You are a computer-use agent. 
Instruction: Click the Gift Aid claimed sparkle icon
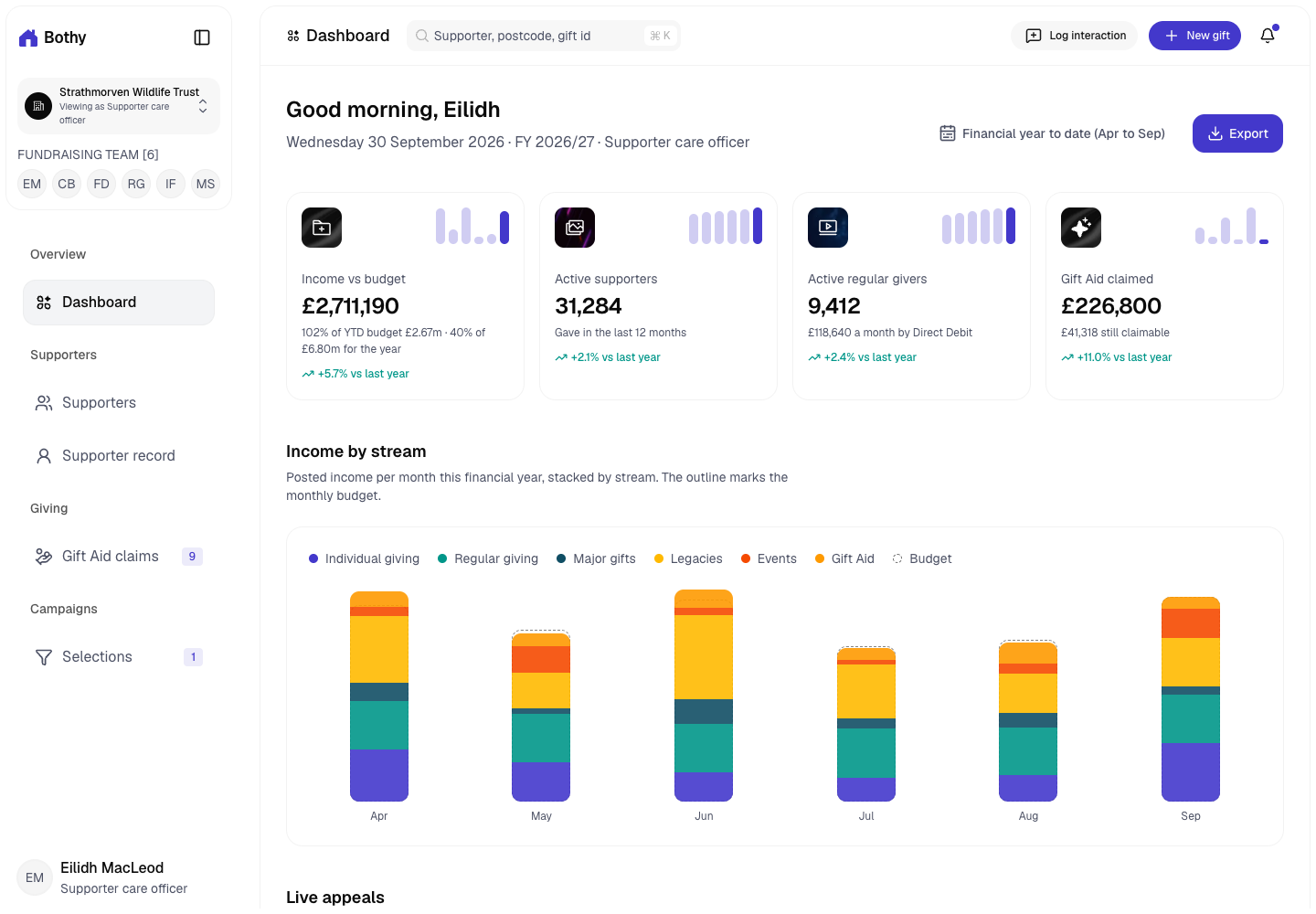1081,228
